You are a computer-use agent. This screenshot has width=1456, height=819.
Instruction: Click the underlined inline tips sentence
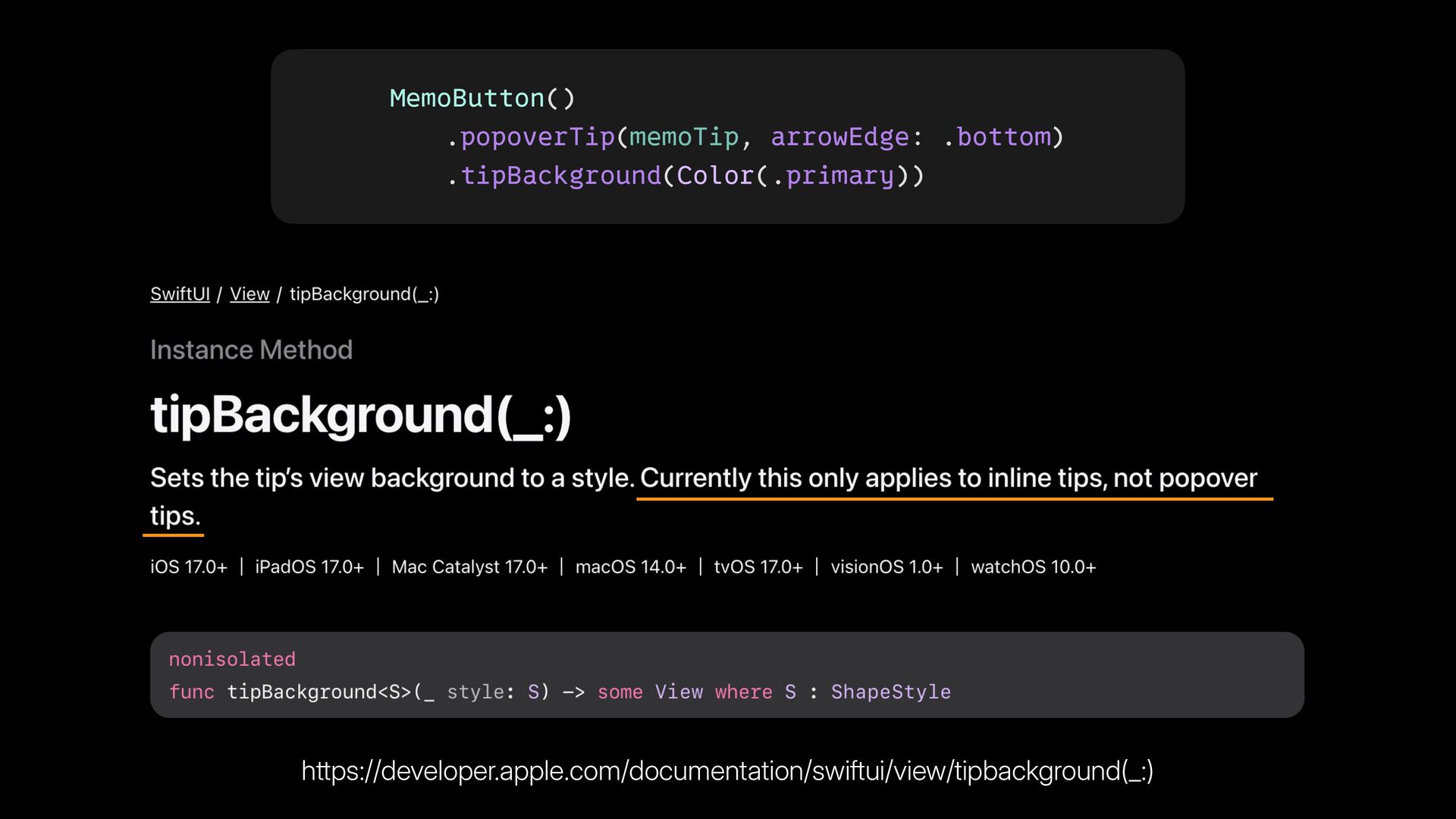(948, 479)
